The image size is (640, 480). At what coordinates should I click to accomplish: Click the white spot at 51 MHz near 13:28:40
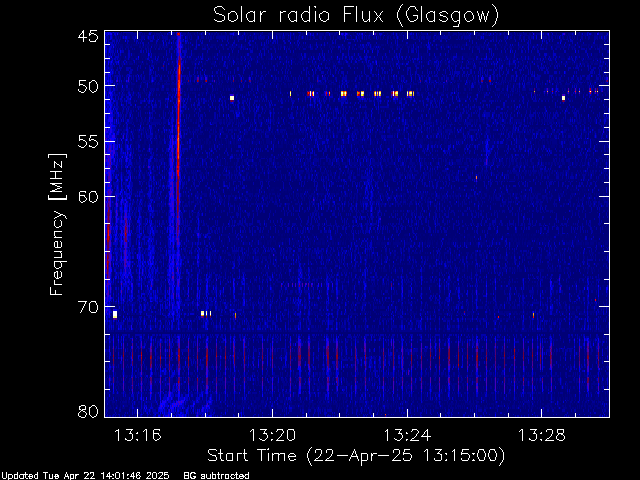[x=564, y=98]
